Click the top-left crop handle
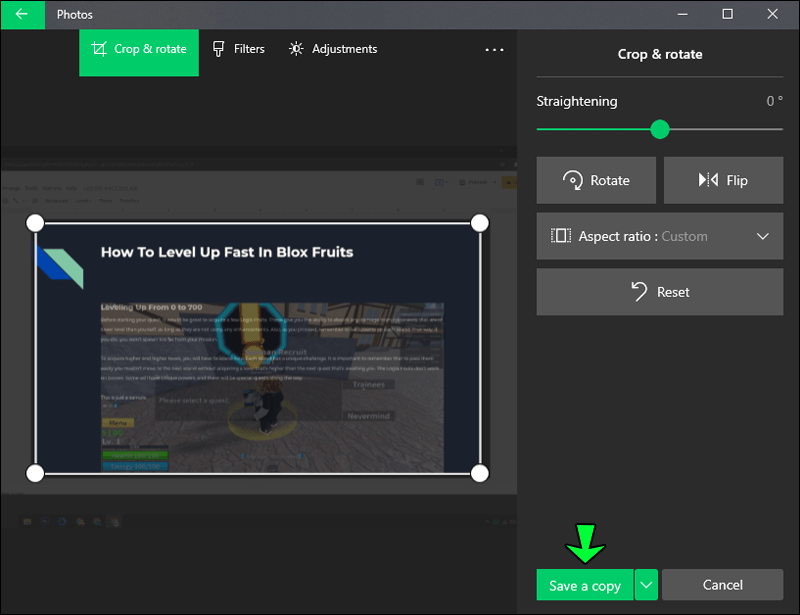The image size is (800, 615). [x=35, y=223]
